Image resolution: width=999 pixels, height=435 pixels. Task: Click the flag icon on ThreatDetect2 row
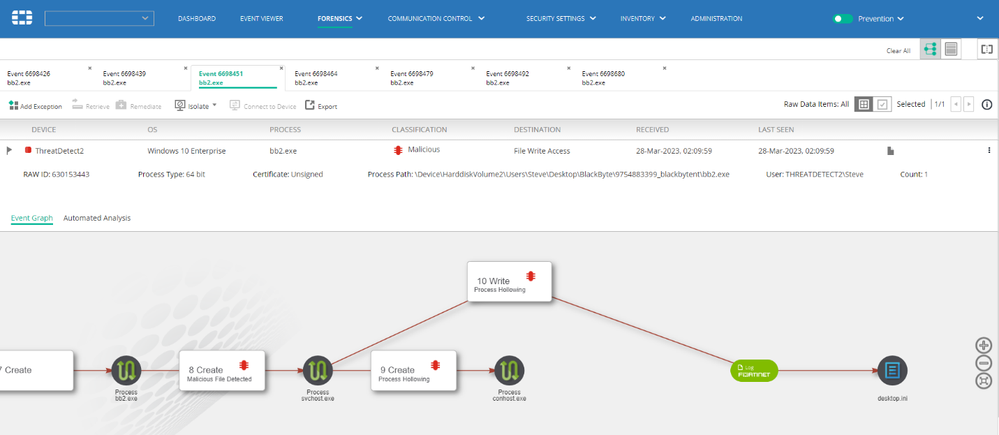9,150
